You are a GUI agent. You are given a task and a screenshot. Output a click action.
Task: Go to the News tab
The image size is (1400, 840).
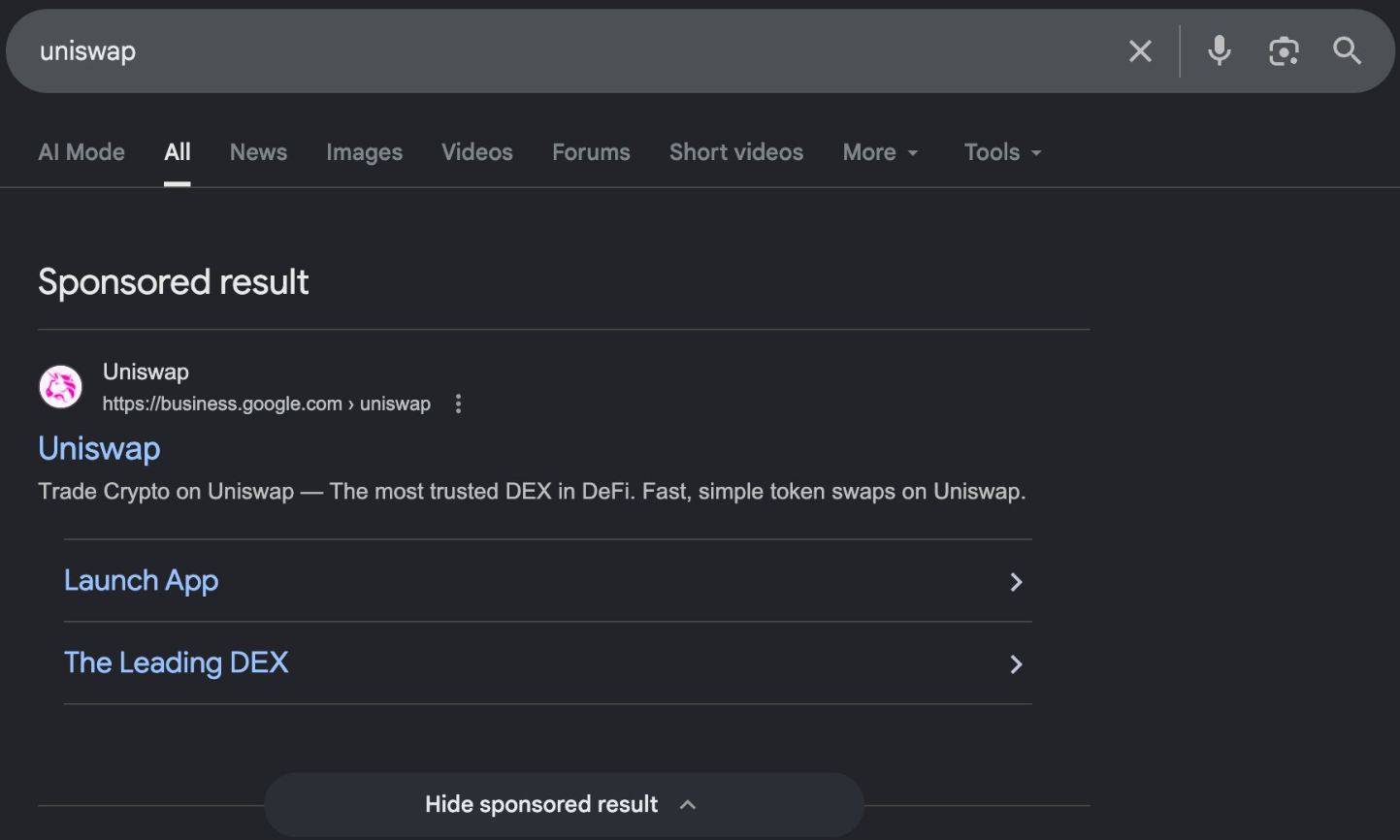point(258,152)
